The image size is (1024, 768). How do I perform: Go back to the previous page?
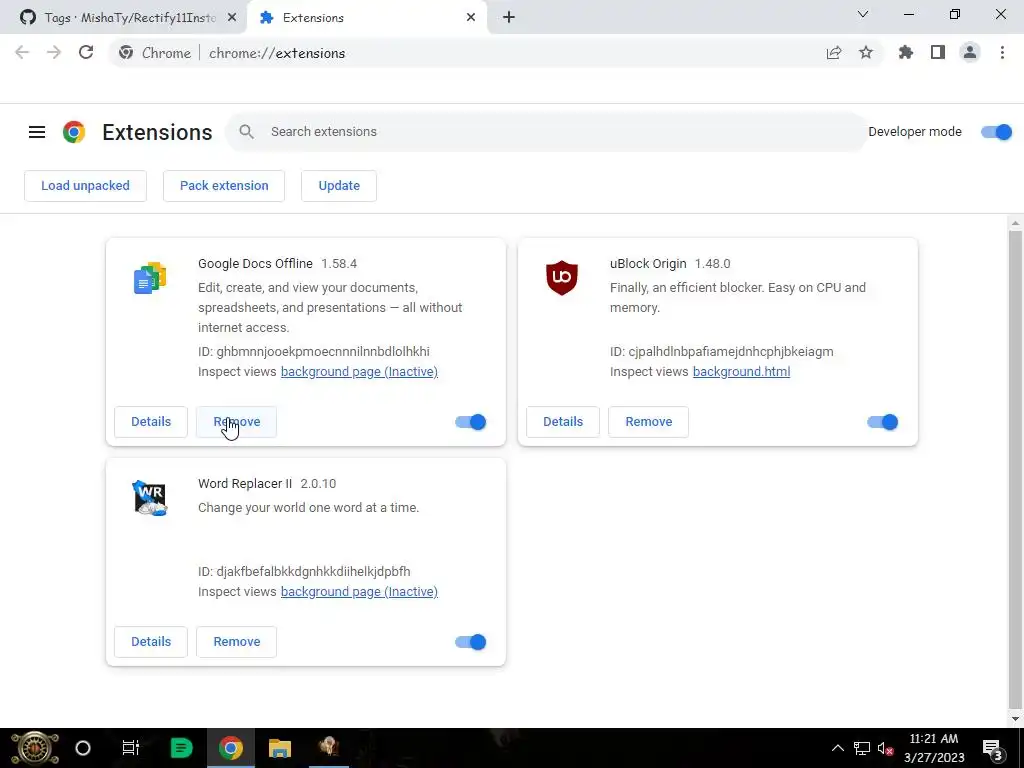click(x=22, y=53)
